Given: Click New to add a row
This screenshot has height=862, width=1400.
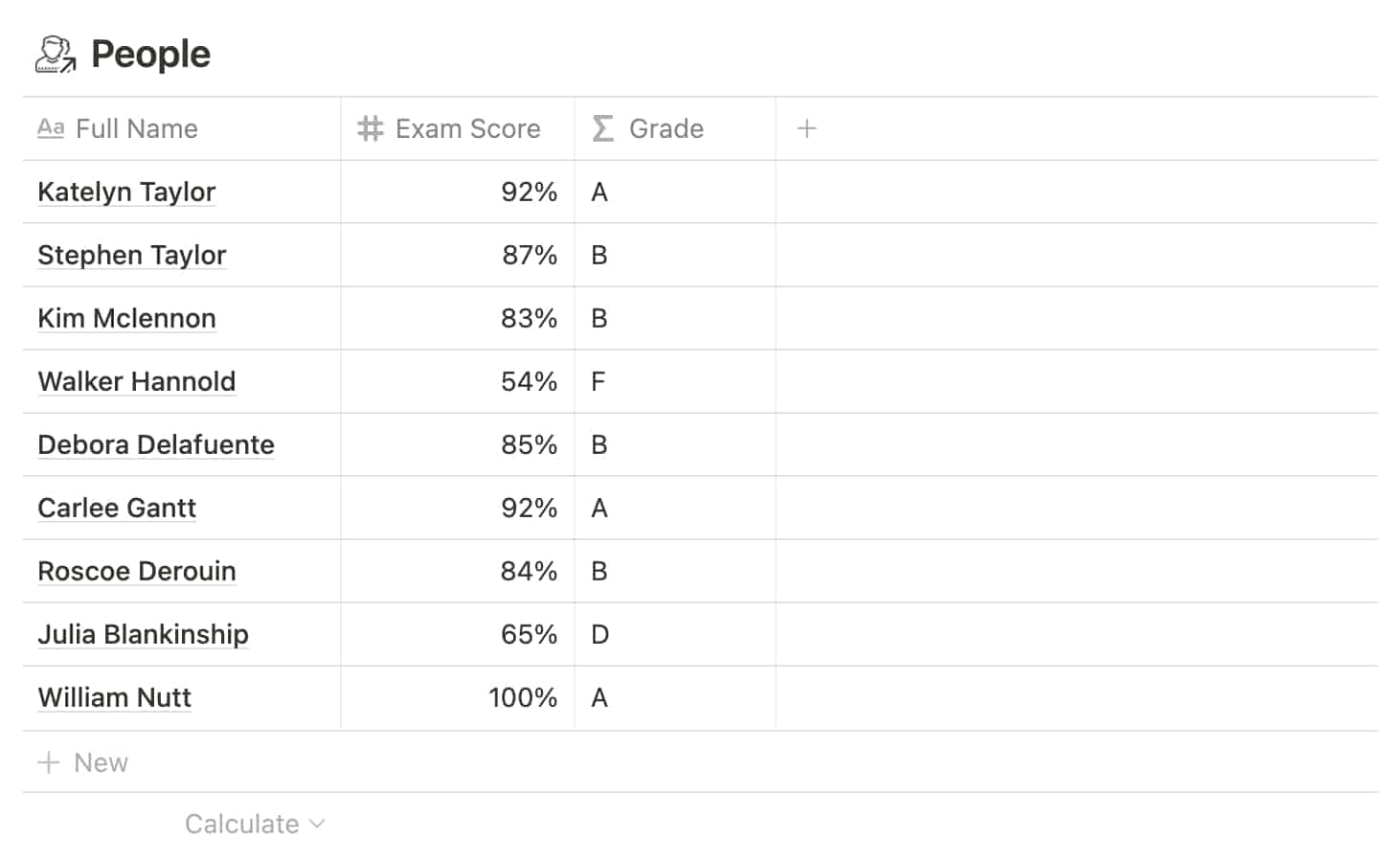Looking at the screenshot, I should [x=101, y=762].
